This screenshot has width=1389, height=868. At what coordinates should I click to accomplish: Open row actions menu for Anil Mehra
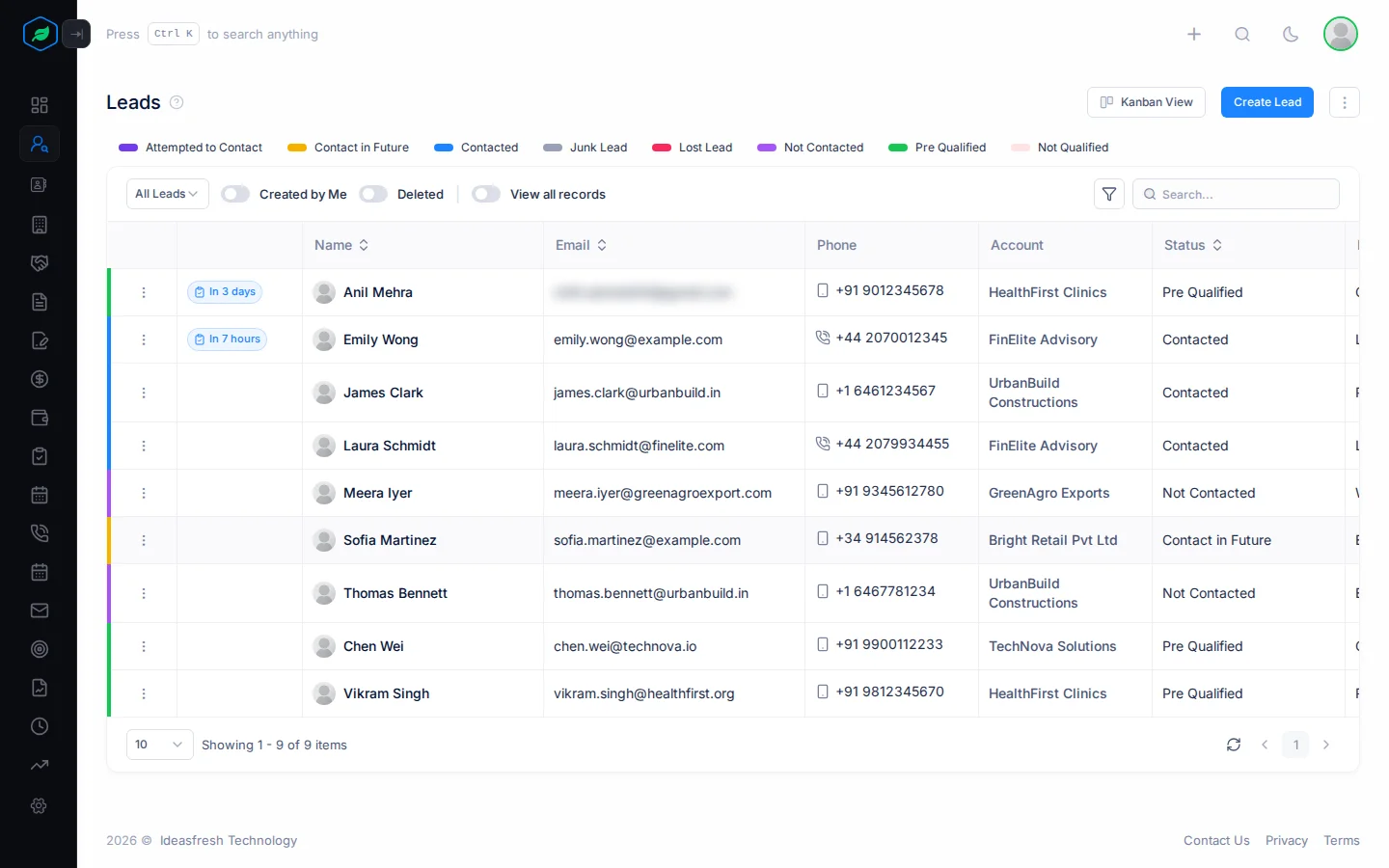144,292
